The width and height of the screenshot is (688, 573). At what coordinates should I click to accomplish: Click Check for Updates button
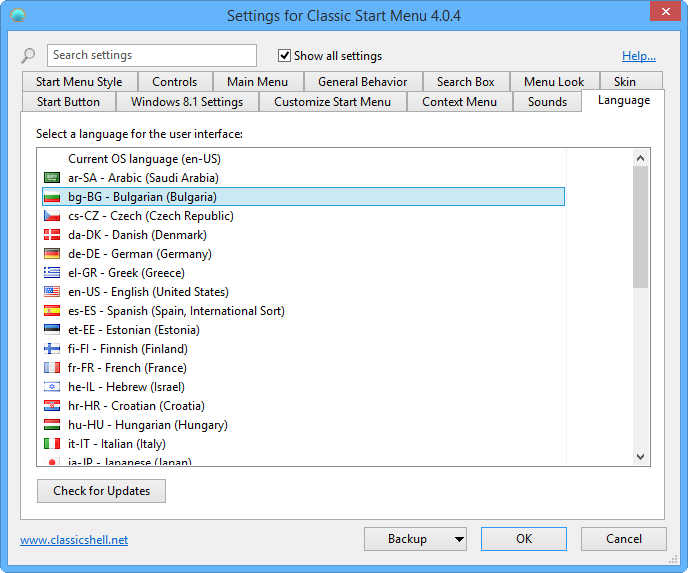[101, 491]
